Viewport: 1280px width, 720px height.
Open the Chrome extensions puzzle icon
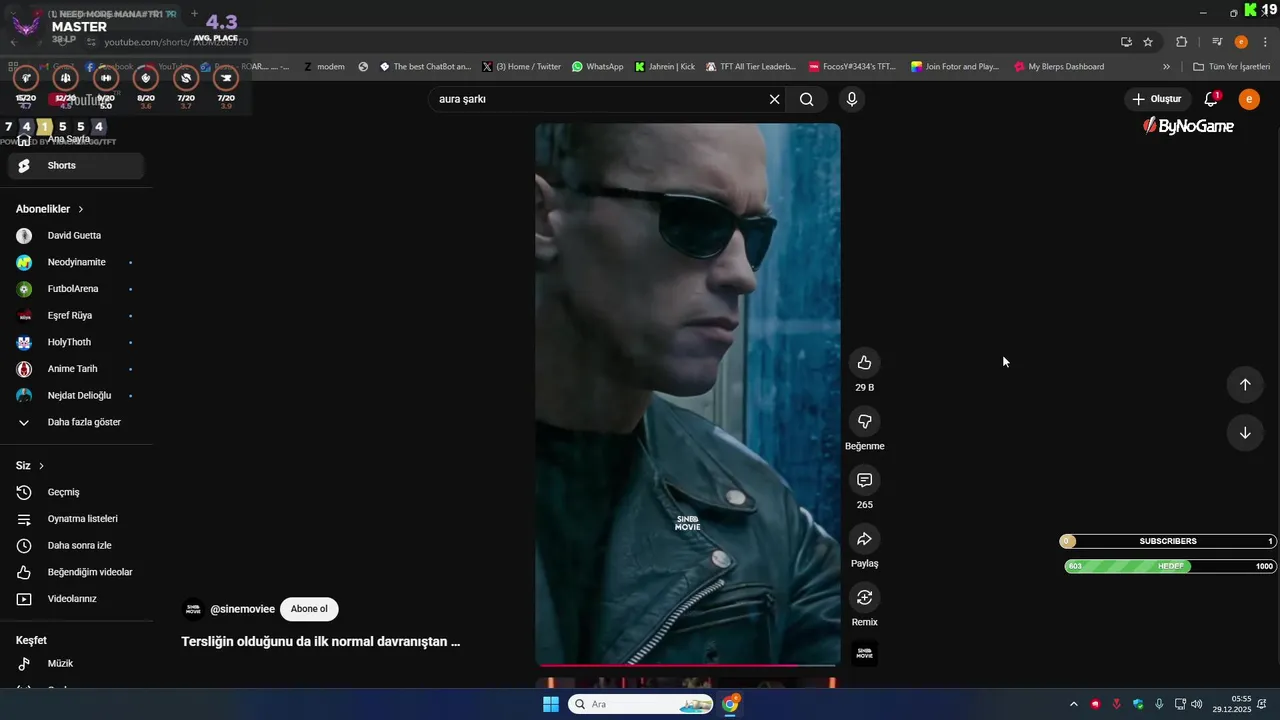click(1182, 42)
